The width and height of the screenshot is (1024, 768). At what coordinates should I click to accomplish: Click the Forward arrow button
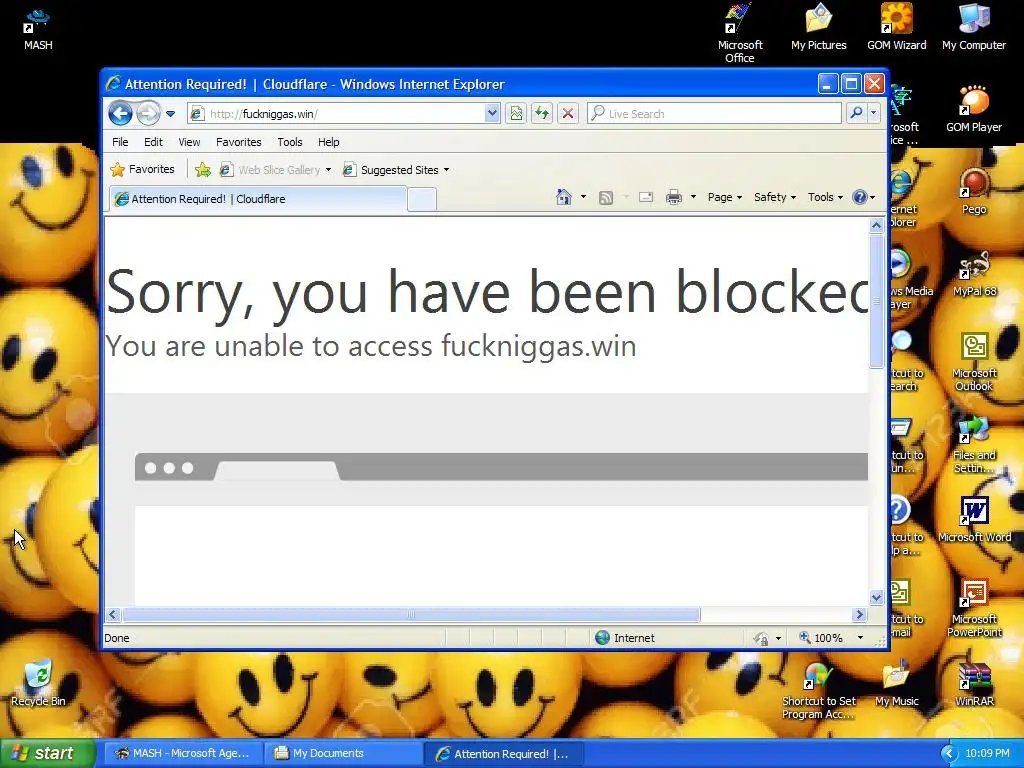point(148,114)
